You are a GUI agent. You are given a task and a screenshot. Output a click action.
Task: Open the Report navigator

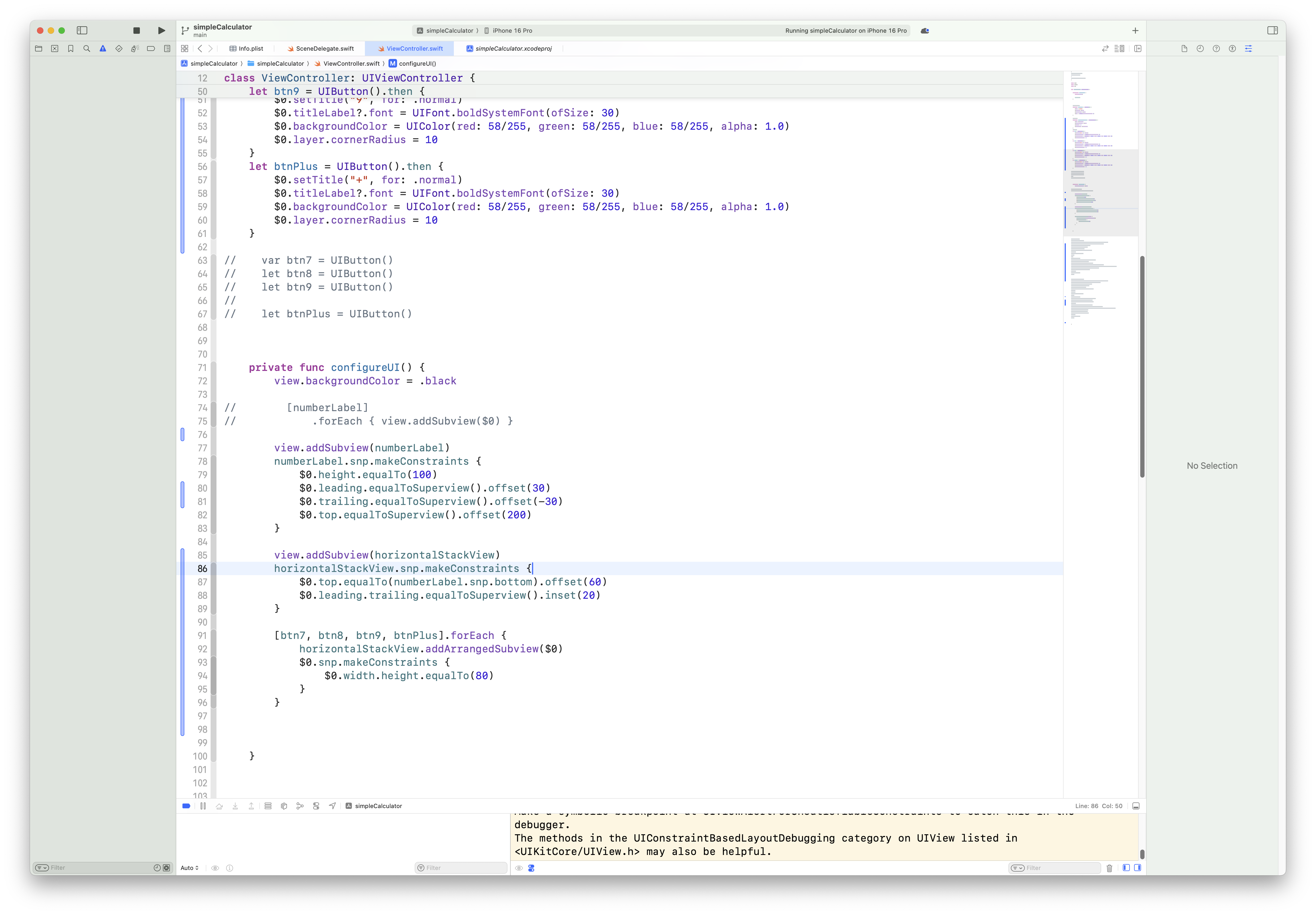[167, 49]
